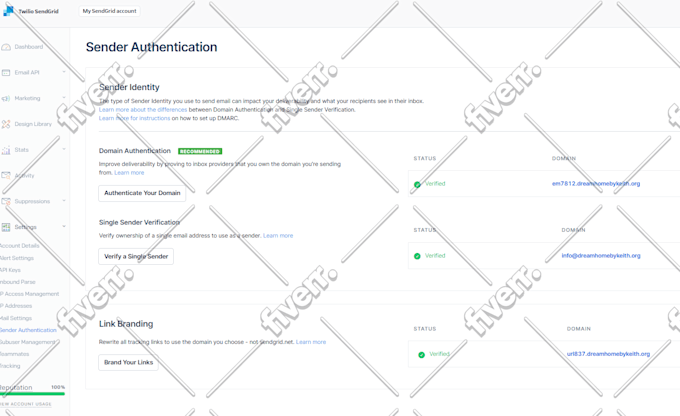Expand the Suppressions menu chevron
The height and width of the screenshot is (416, 680).
tap(64, 201)
